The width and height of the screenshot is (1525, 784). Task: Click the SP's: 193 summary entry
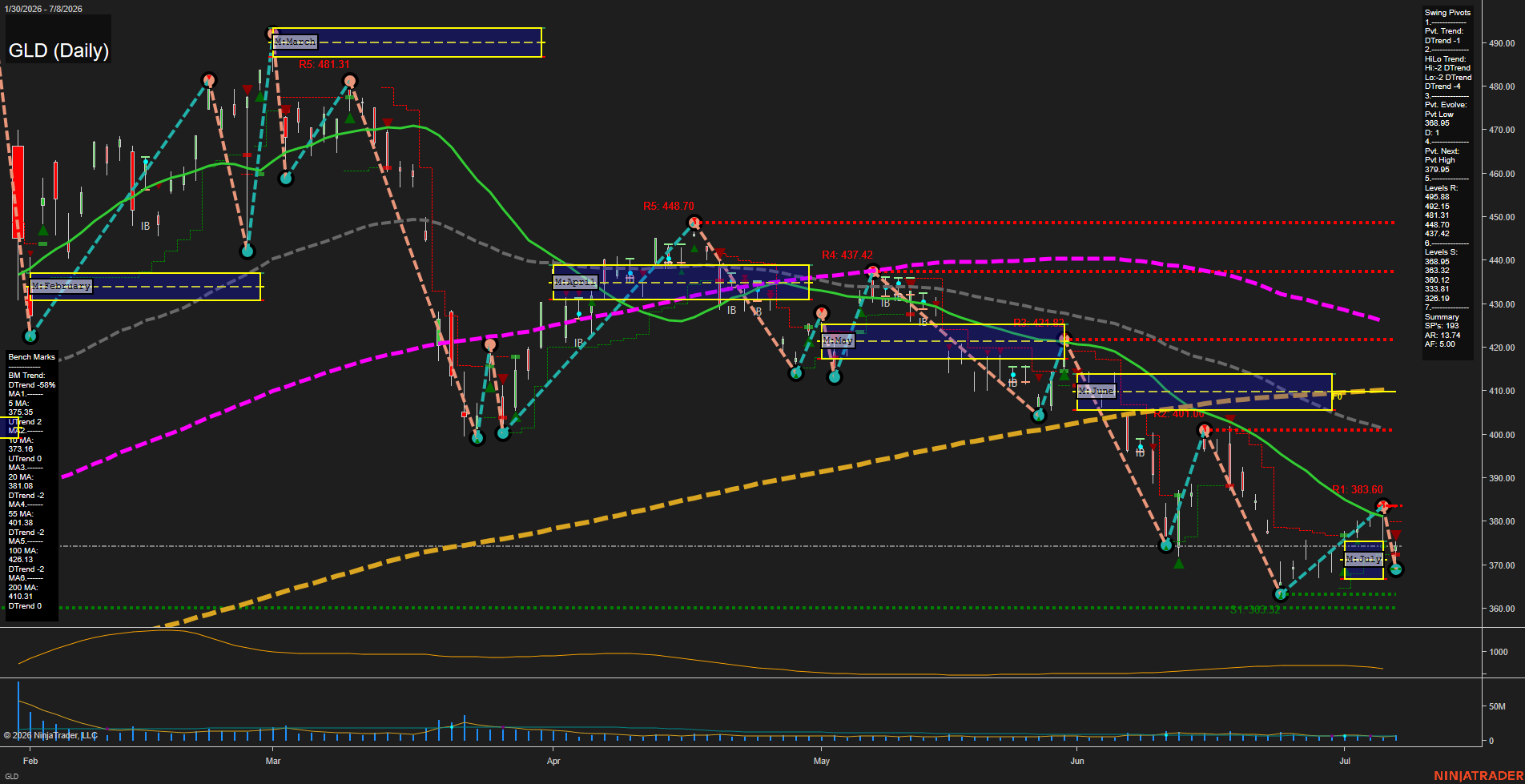1442,326
